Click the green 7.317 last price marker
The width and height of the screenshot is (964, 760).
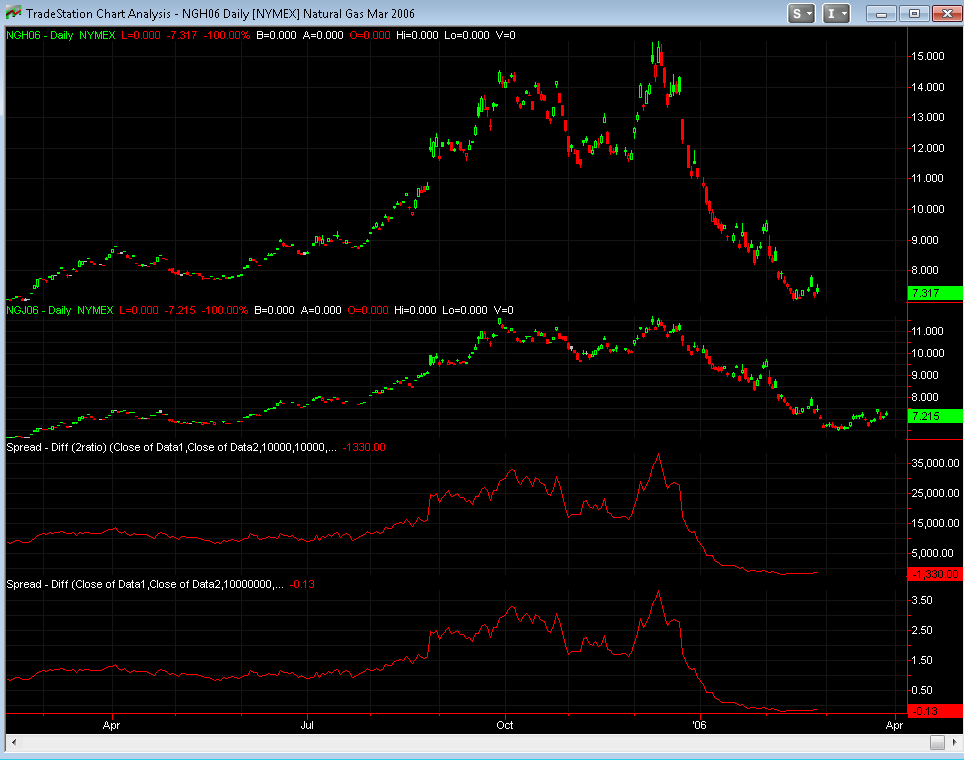tap(935, 293)
